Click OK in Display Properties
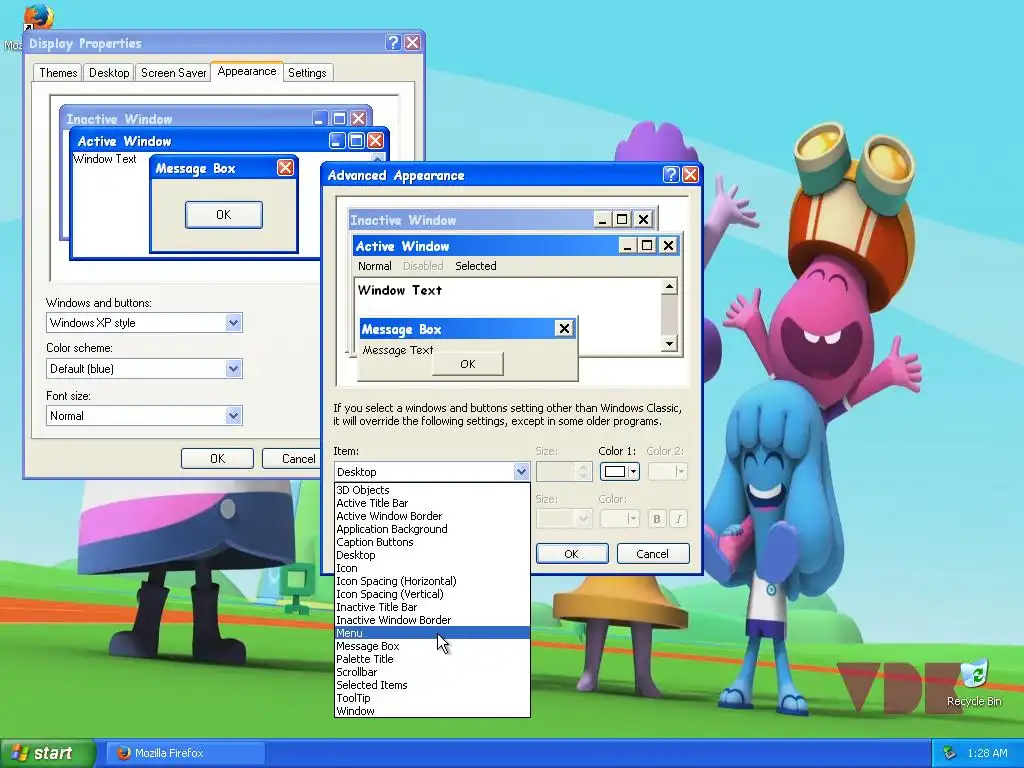Viewport: 1024px width, 768px height. 217,458
